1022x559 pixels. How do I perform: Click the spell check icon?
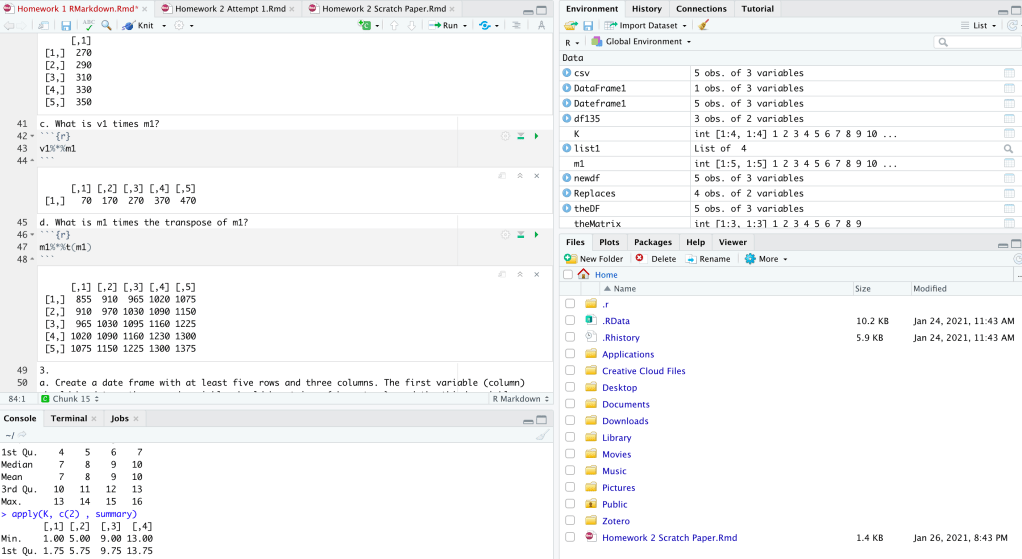pos(89,25)
